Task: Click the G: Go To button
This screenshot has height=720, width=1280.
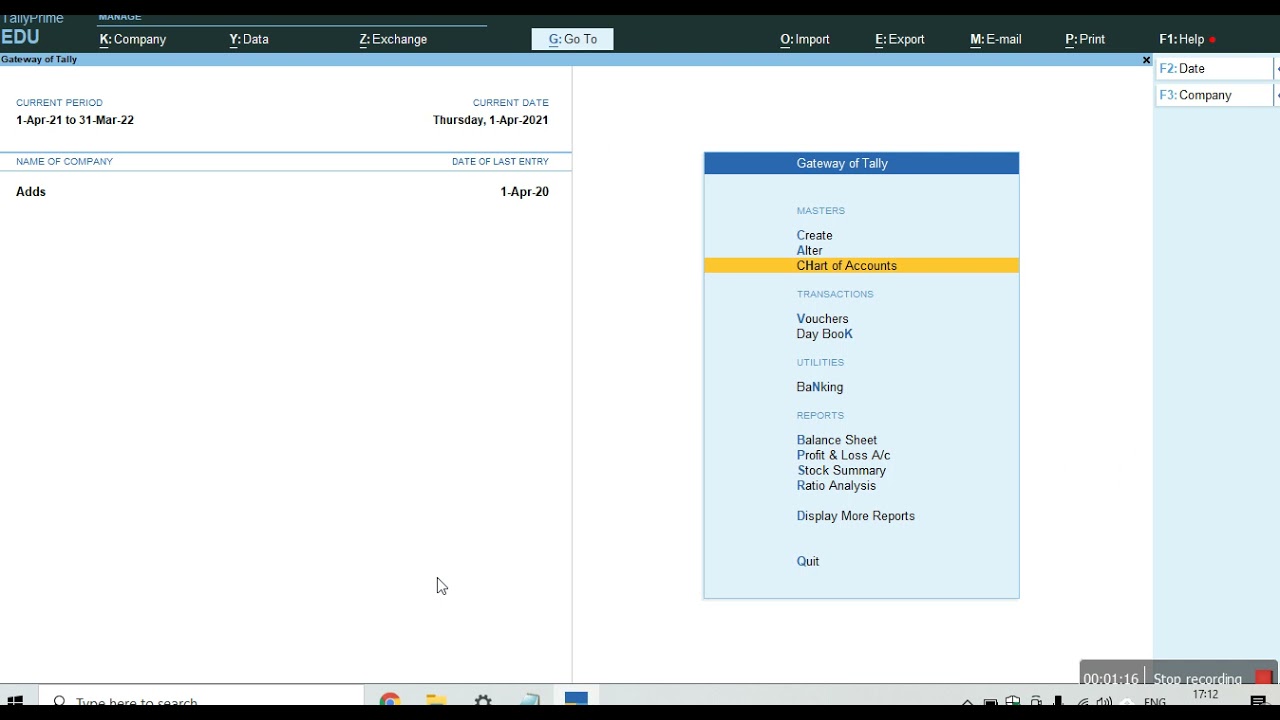Action: 573,40
